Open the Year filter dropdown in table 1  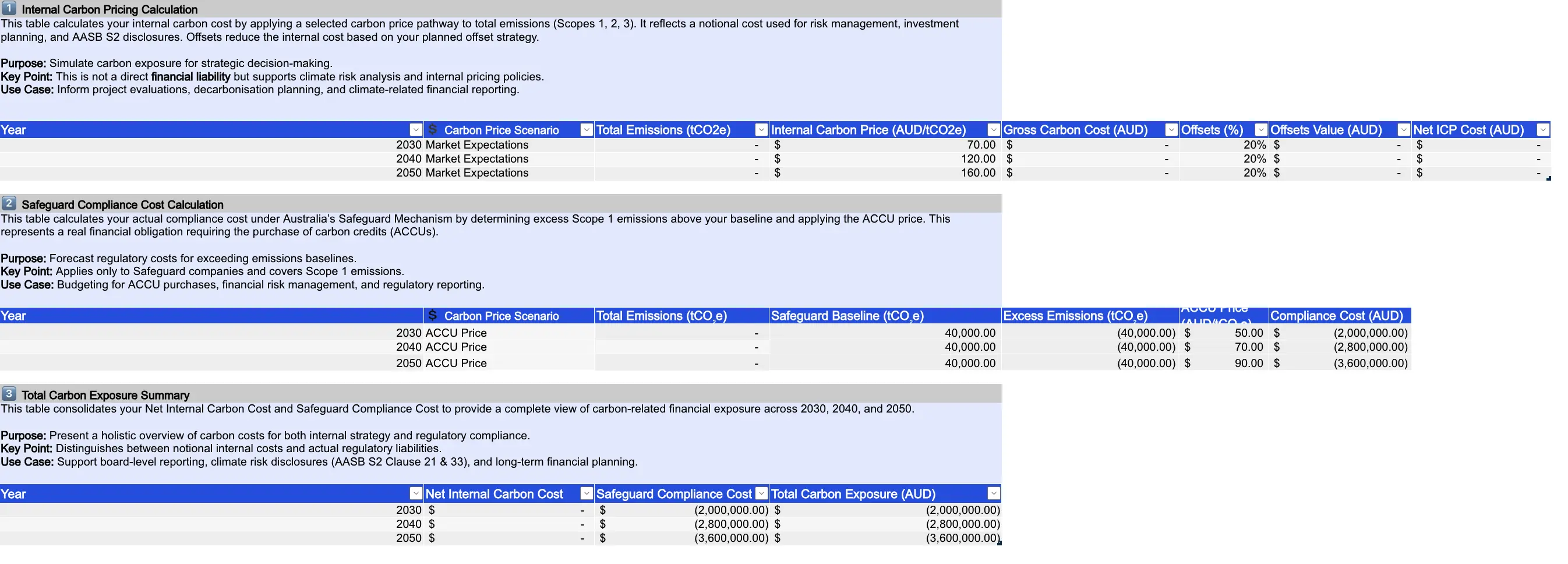[x=416, y=130]
